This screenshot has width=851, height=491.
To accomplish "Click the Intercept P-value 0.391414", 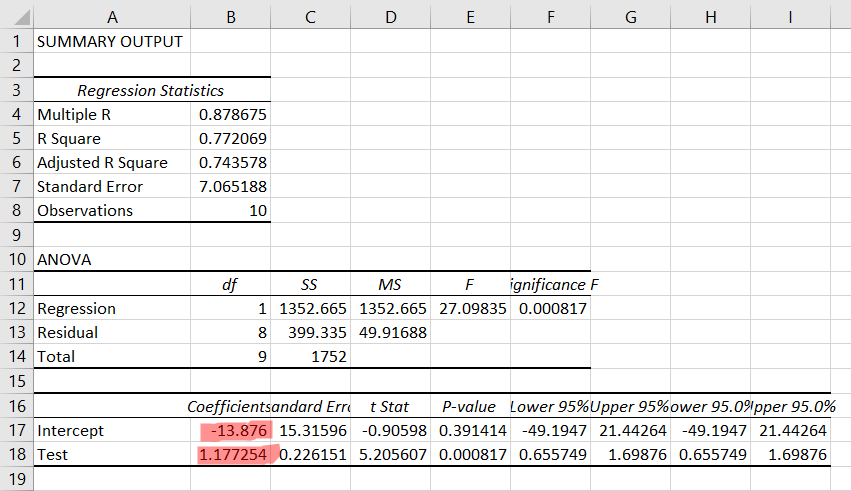I will tap(470, 430).
